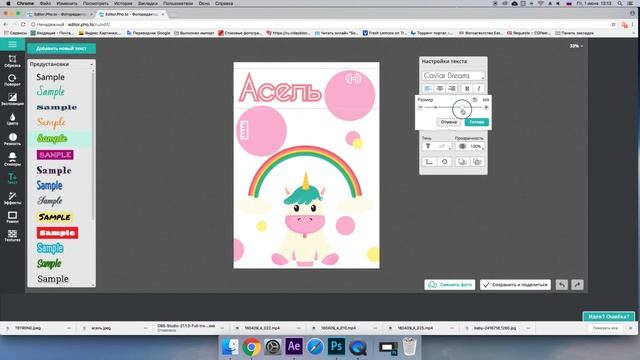Select the light blue outlined Sample preset
Screen dimensions: 640x360
click(x=50, y=248)
